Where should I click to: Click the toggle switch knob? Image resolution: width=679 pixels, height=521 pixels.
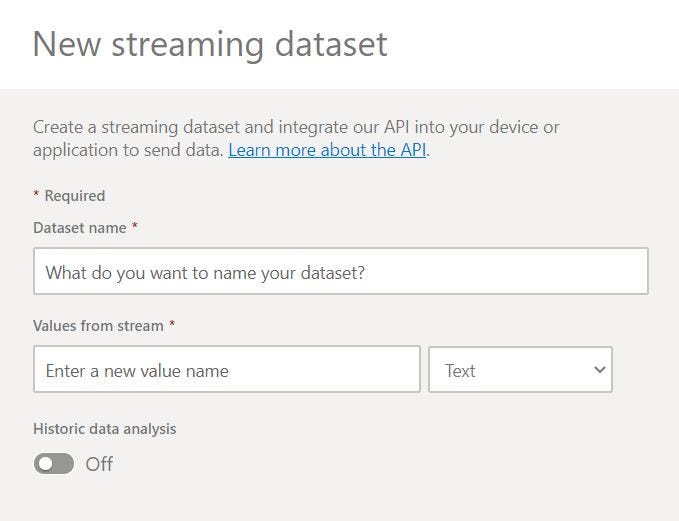coord(45,464)
